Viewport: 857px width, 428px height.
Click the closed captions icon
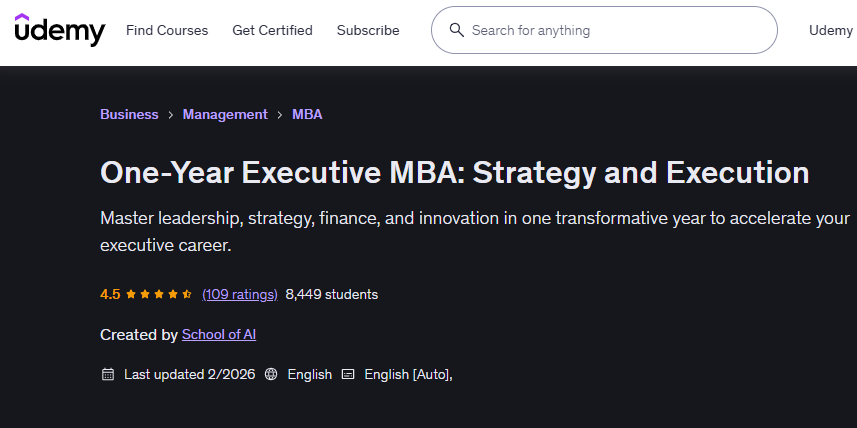point(348,374)
